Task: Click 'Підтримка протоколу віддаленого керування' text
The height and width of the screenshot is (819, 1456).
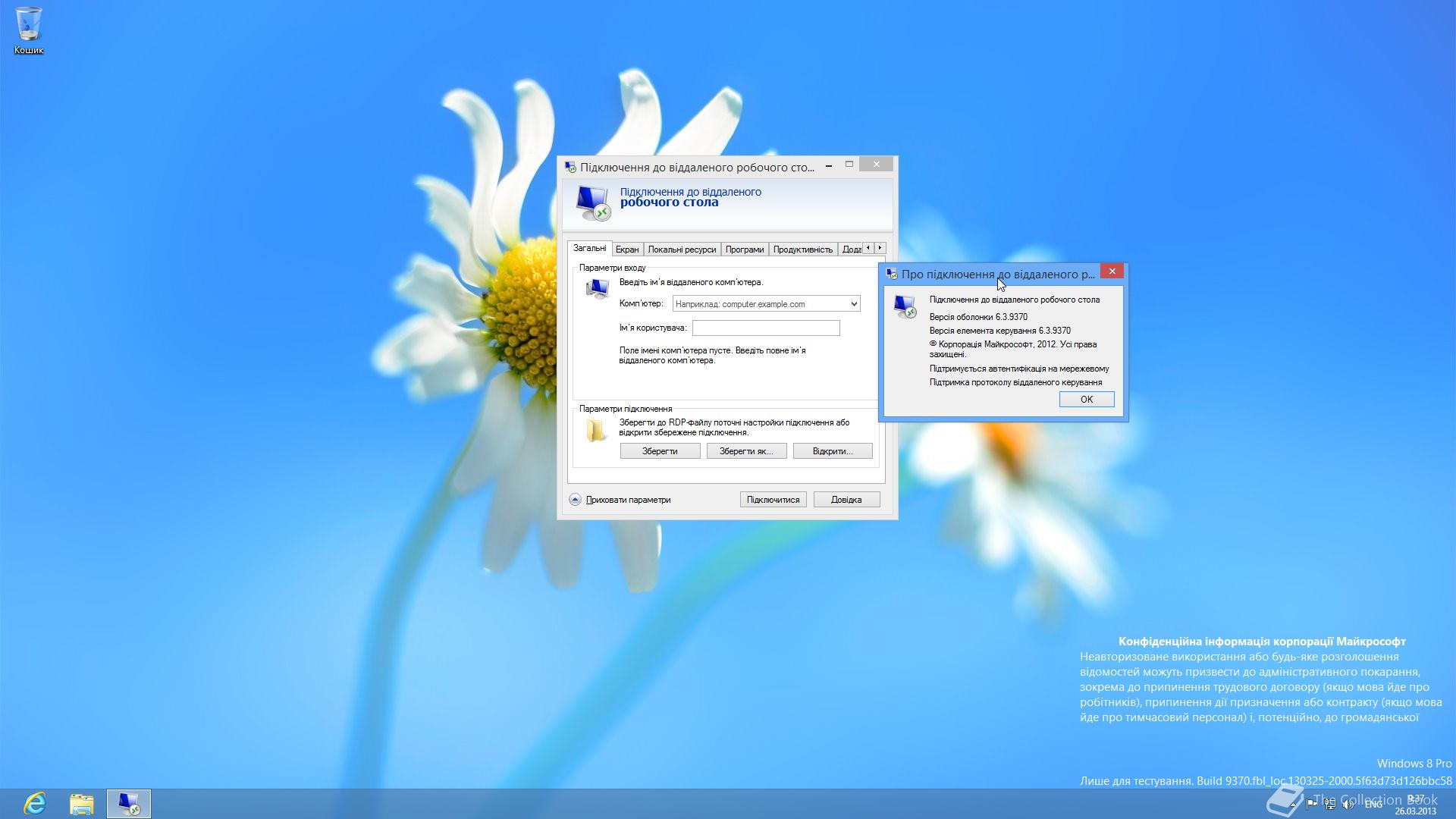Action: click(1015, 382)
